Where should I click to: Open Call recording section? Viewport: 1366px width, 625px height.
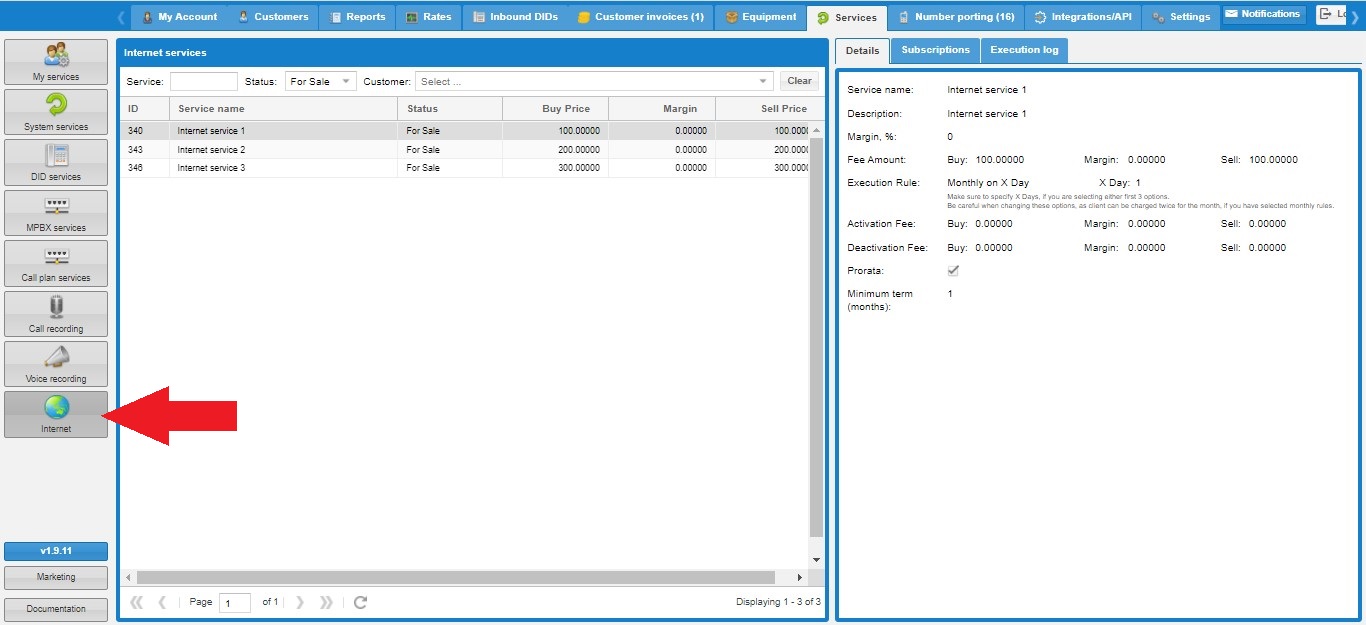pyautogui.click(x=56, y=314)
